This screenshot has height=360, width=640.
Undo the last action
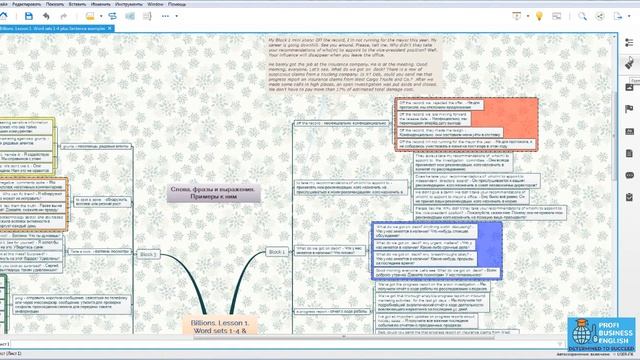point(46,16)
